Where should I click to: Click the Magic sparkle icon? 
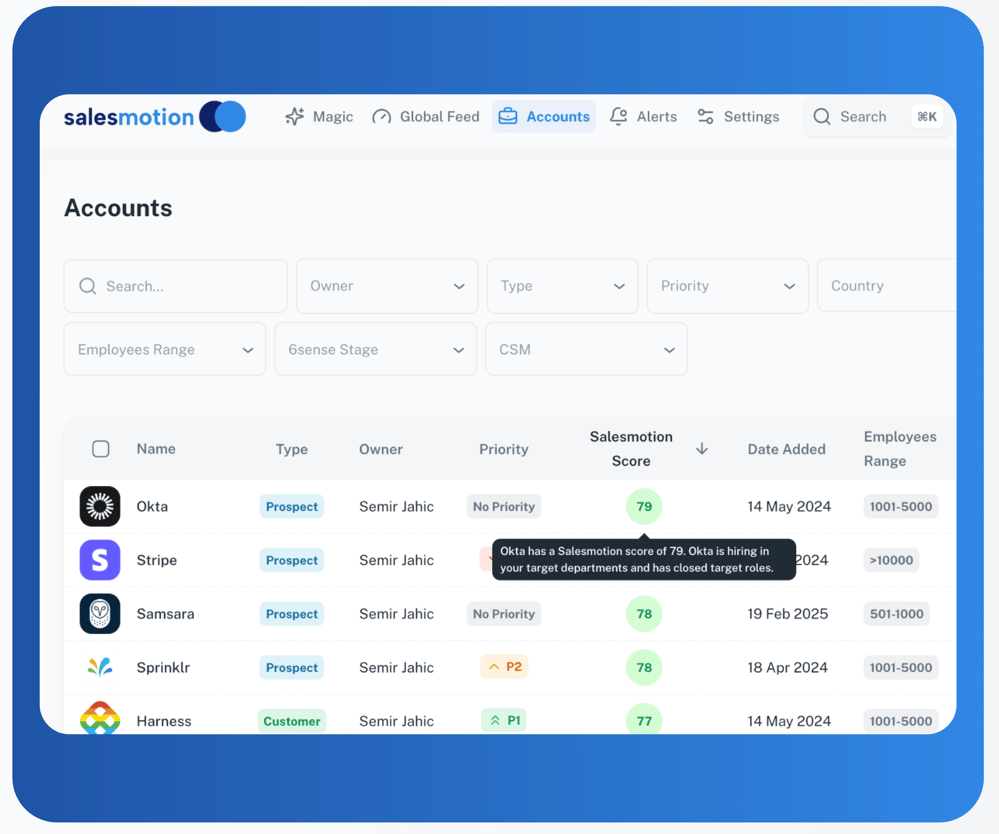coord(295,117)
